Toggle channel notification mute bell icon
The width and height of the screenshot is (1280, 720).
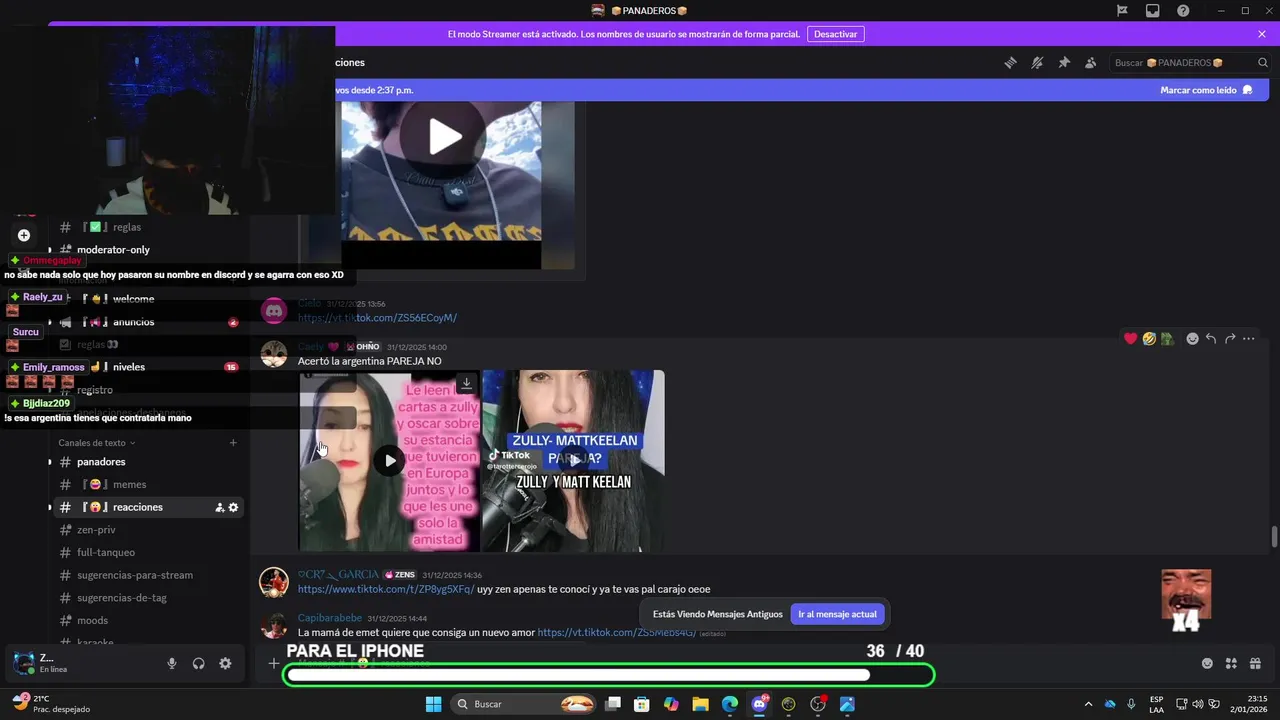[1037, 62]
